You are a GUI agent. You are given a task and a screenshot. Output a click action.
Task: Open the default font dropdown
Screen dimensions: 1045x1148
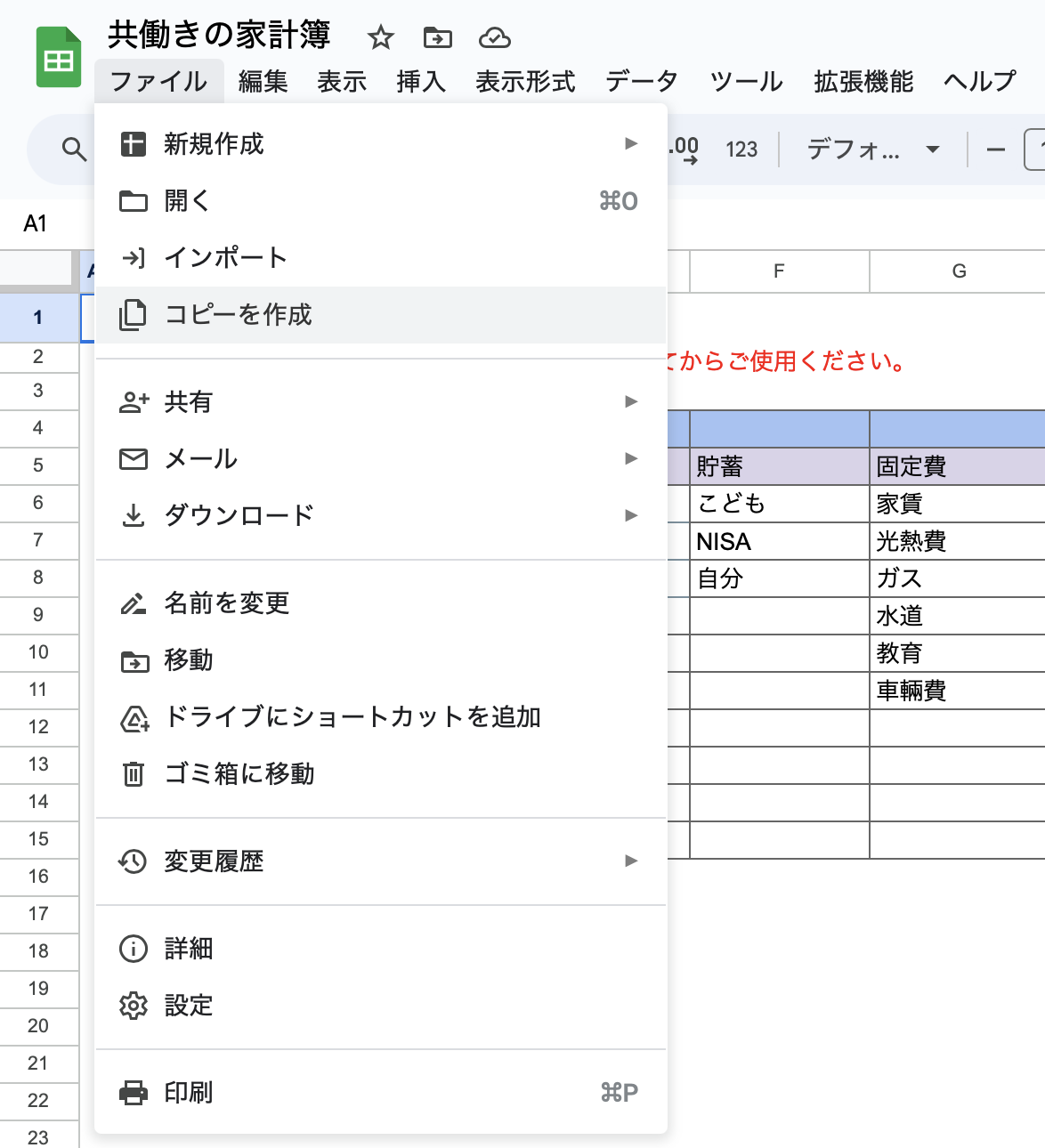click(872, 150)
